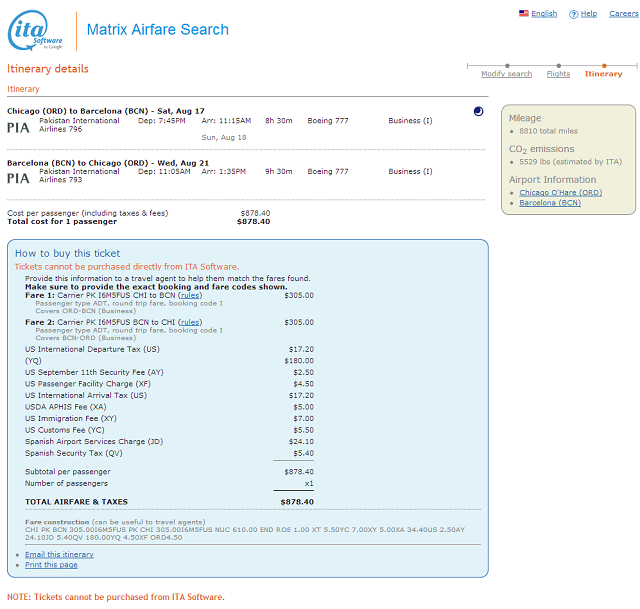This screenshot has height=609, width=640.
Task: Open the Careers link
Action: point(624,13)
